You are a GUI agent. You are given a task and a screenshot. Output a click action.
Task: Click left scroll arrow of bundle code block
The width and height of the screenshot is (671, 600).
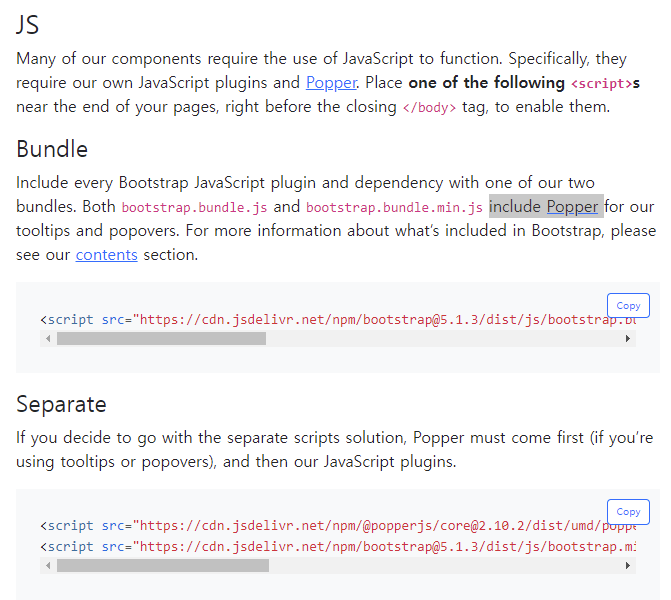[x=48, y=339]
